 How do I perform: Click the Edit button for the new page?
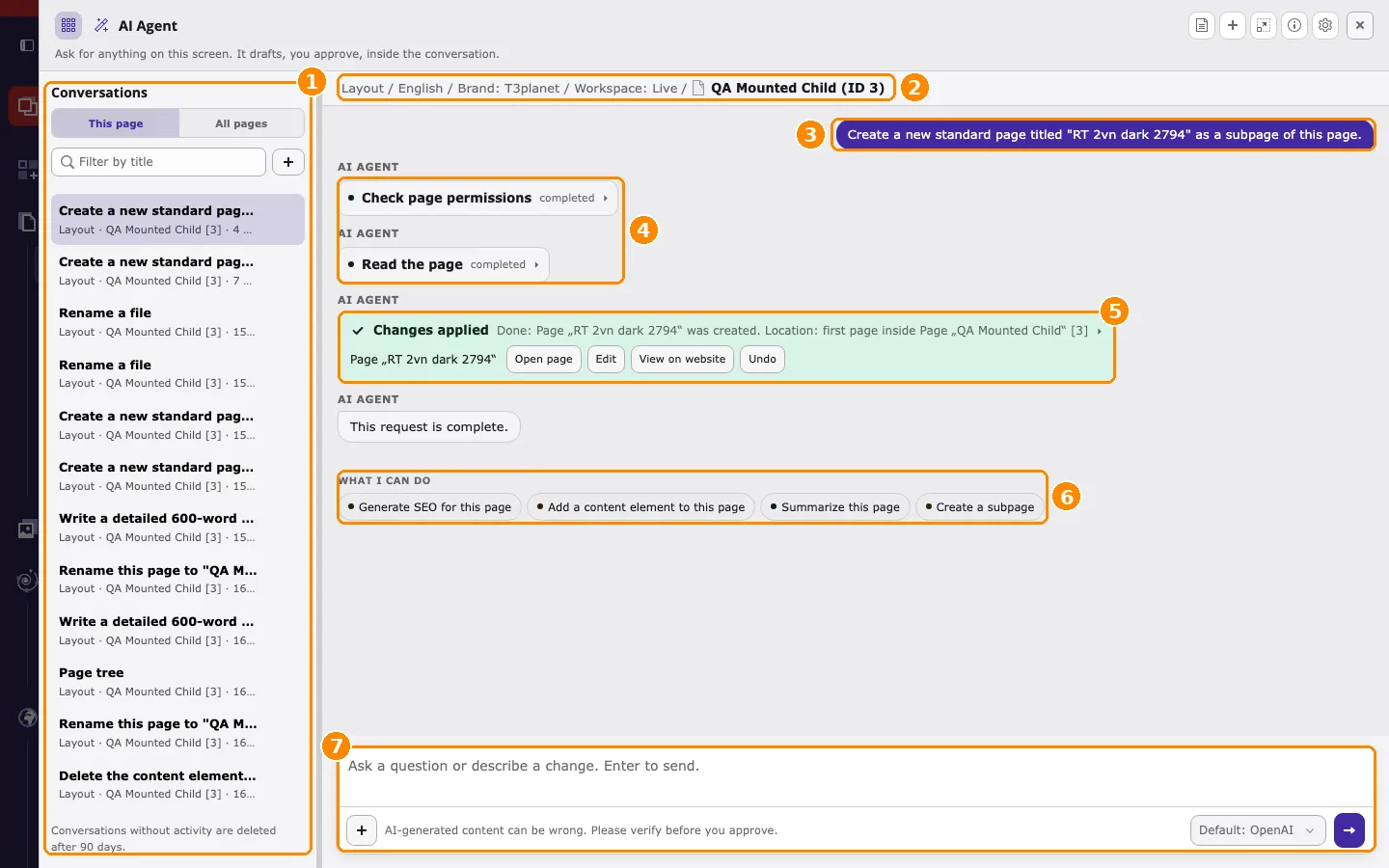pyautogui.click(x=606, y=360)
